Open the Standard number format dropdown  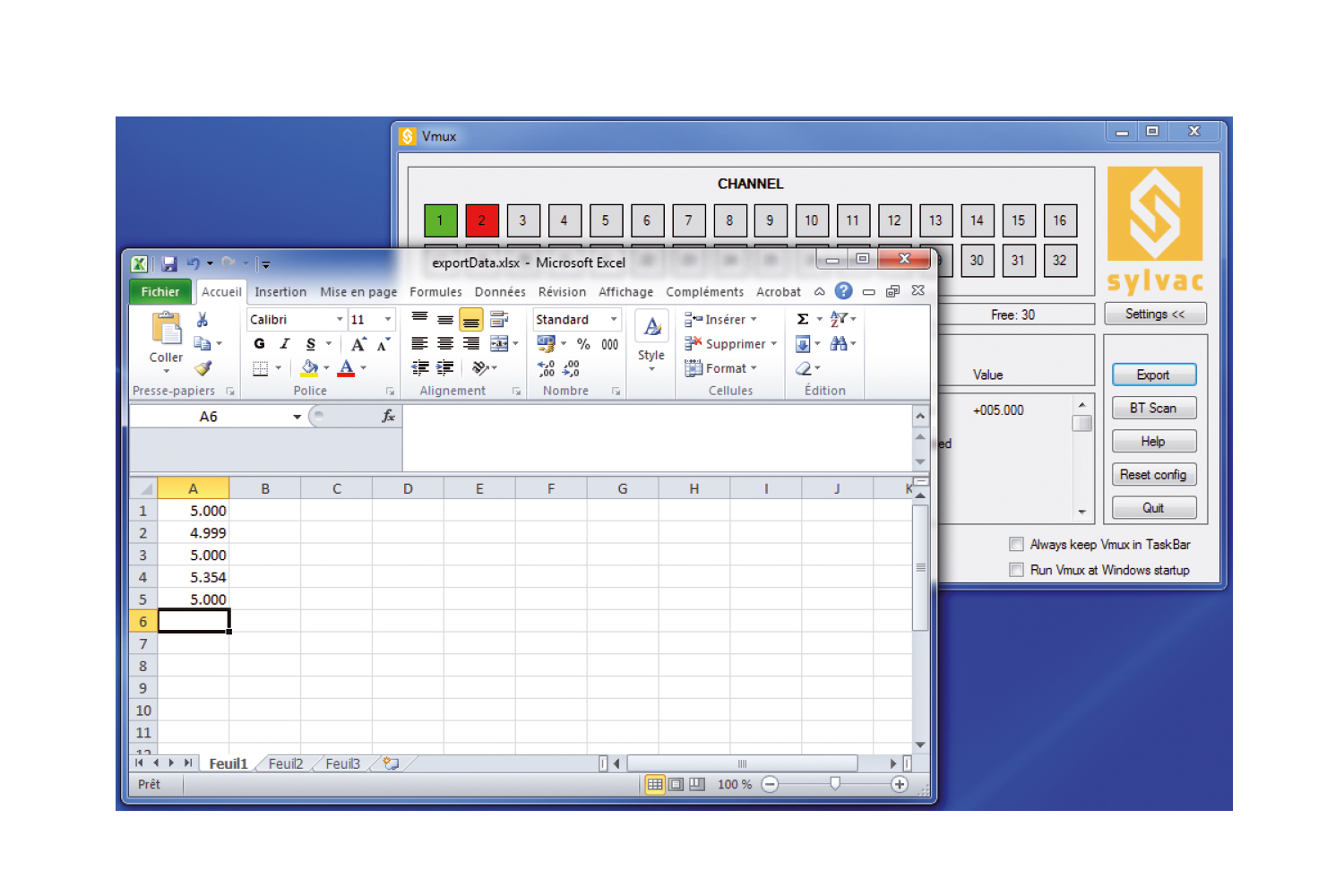coord(614,320)
